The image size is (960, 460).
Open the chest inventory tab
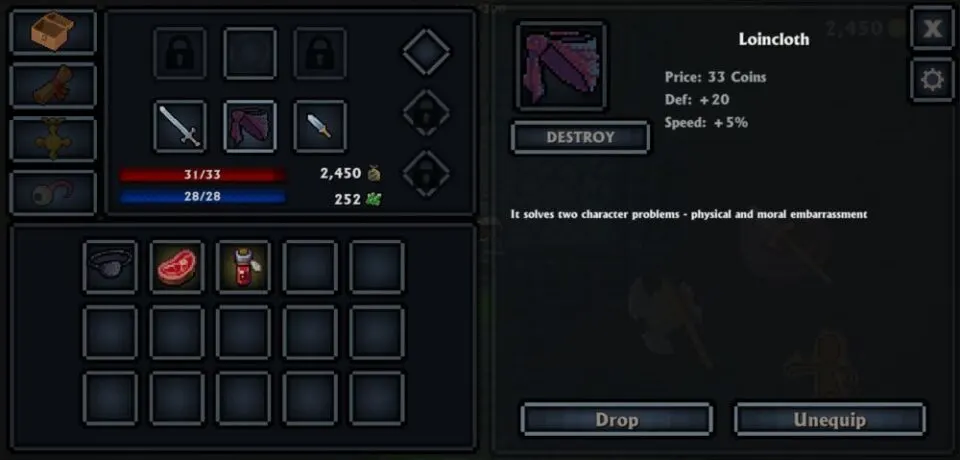53,32
